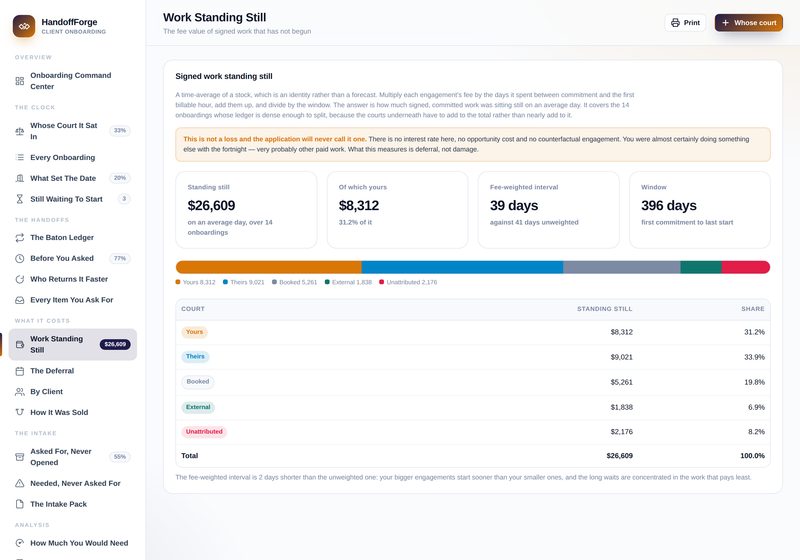Open the Every Onboarding page

(x=72, y=158)
